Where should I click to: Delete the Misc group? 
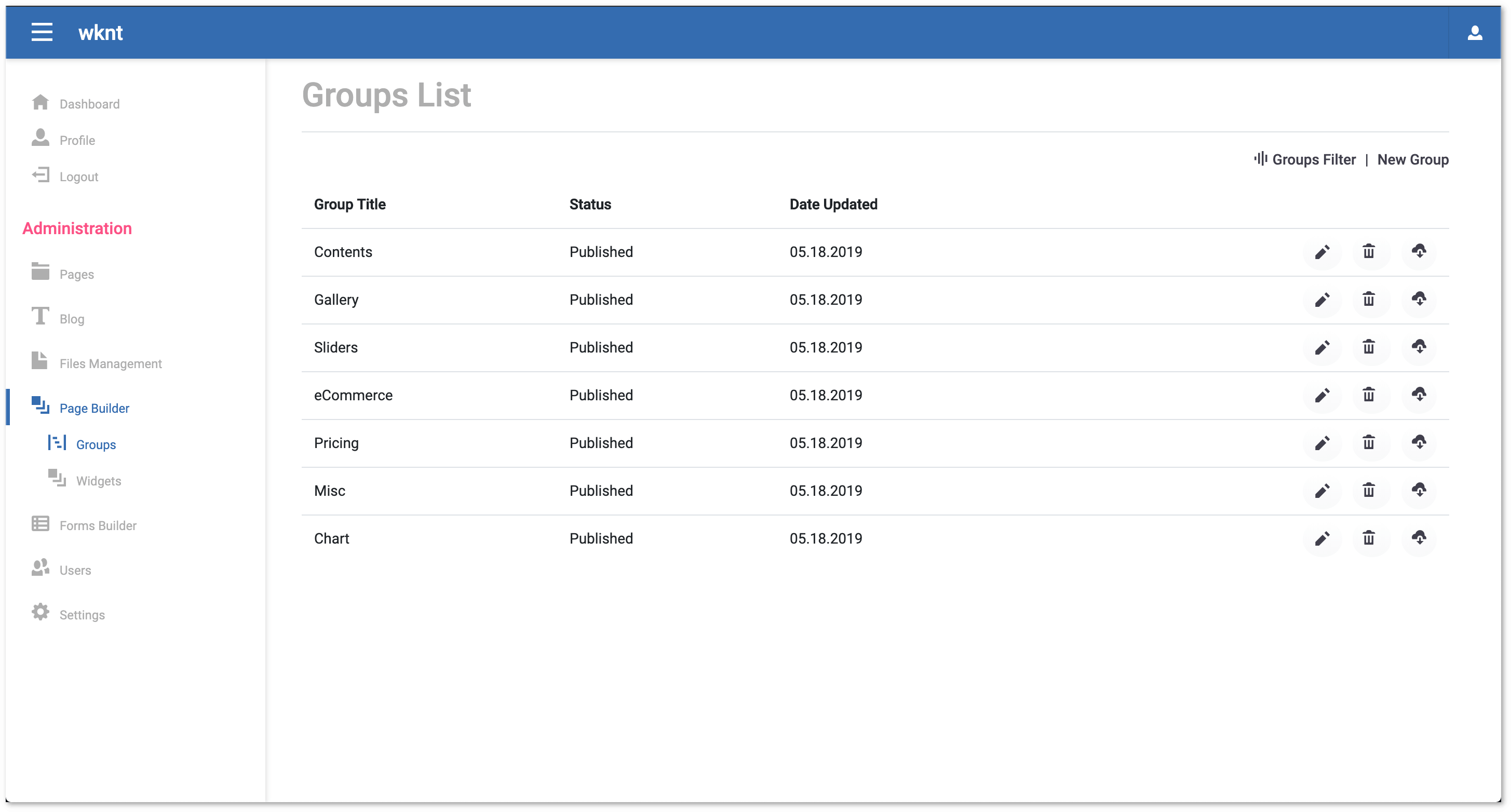[x=1368, y=491]
